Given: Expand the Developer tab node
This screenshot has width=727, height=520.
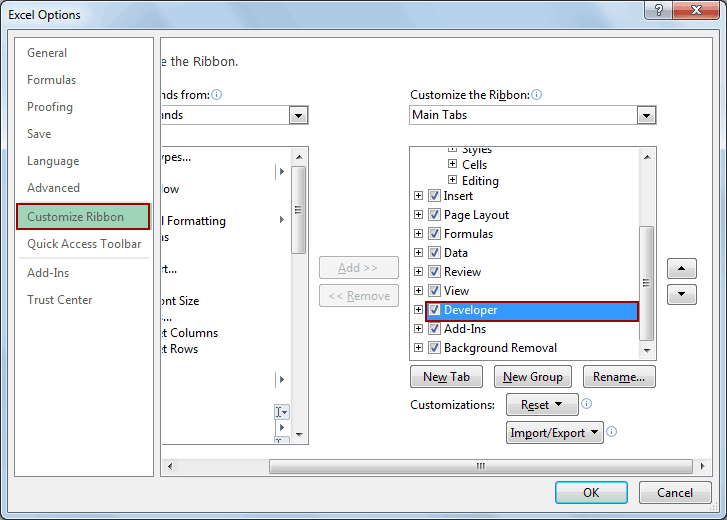Looking at the screenshot, I should coord(418,310).
